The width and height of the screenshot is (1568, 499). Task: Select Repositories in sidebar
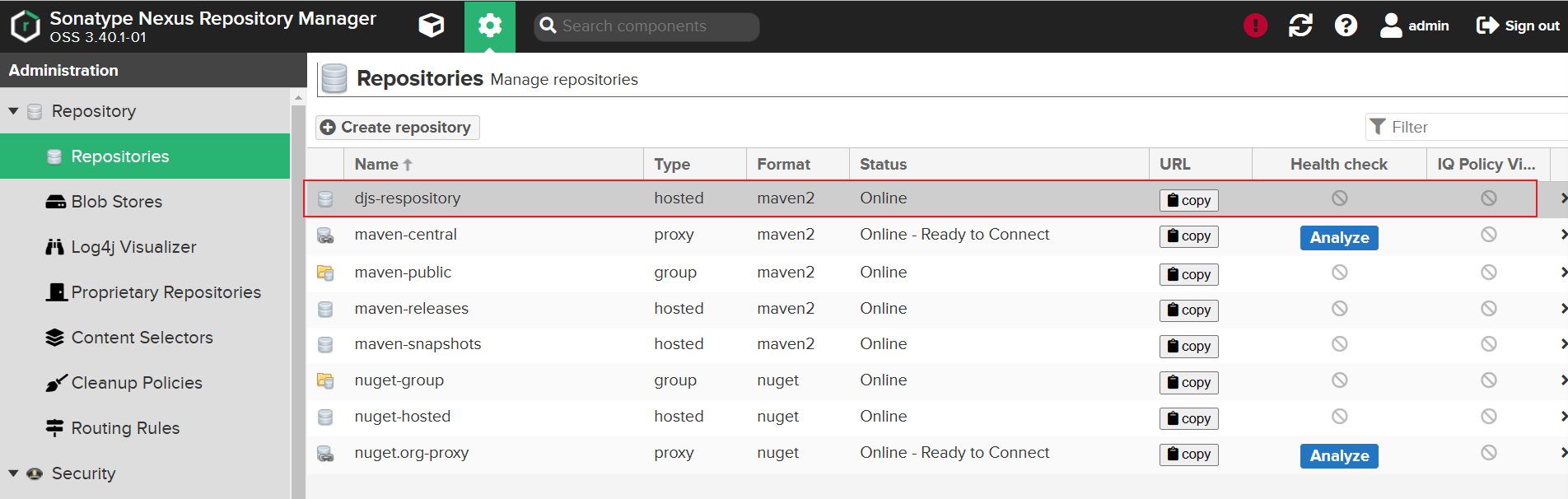coord(145,156)
